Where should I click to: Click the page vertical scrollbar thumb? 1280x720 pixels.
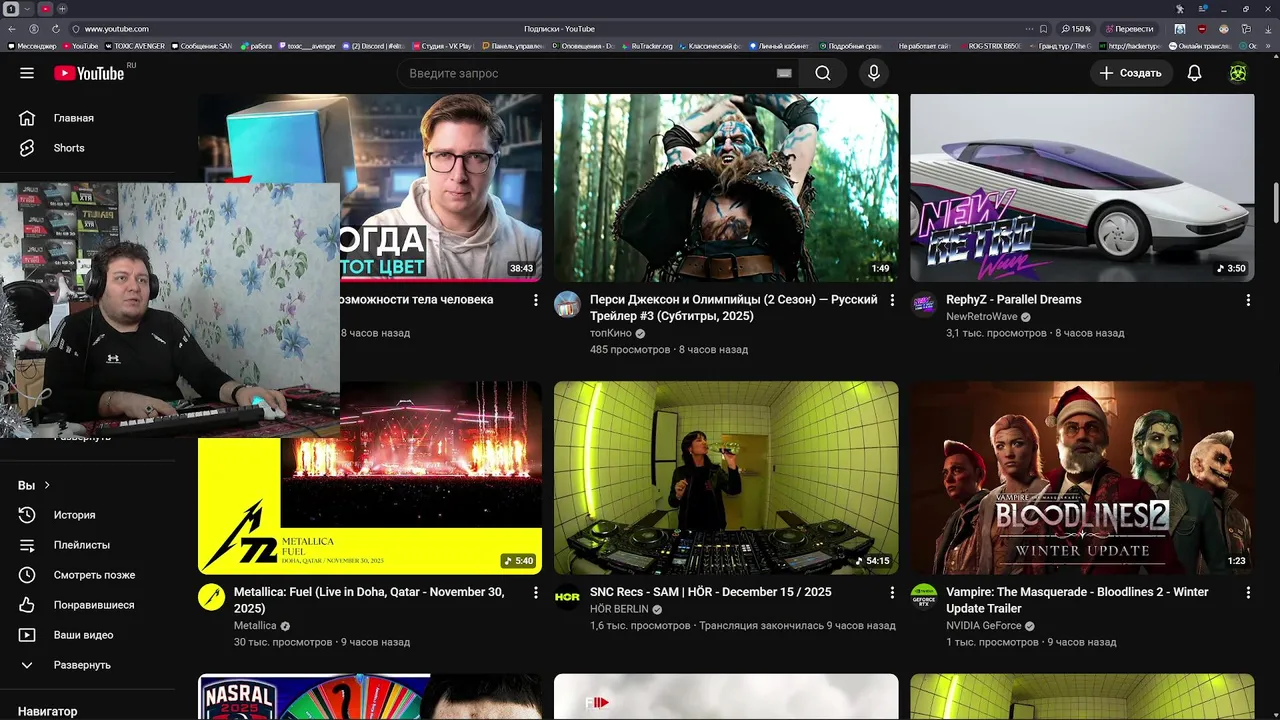[x=1274, y=204]
